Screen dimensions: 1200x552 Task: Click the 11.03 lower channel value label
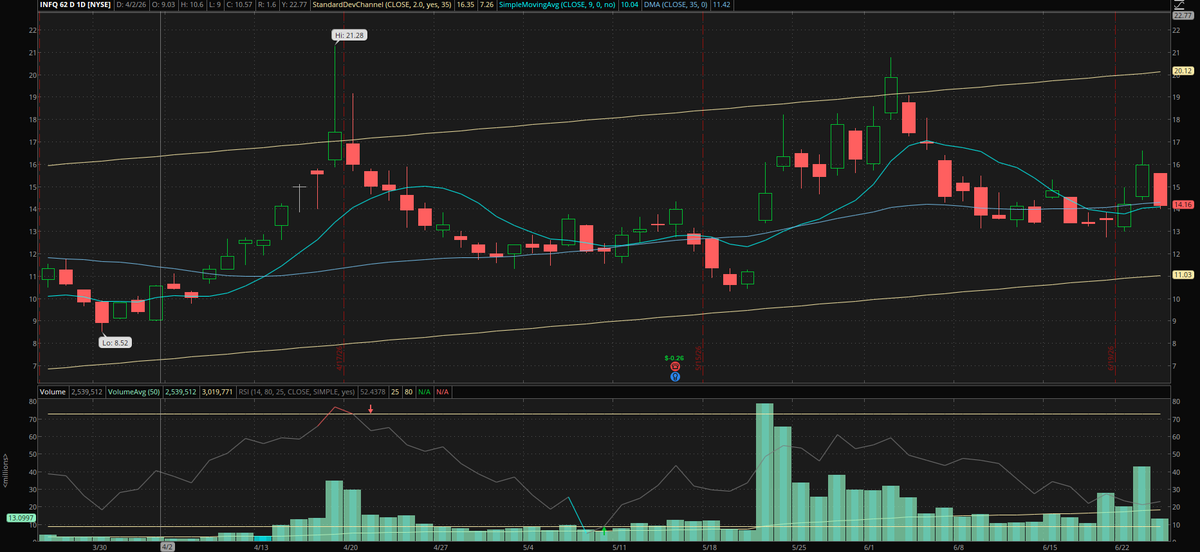click(x=1184, y=275)
